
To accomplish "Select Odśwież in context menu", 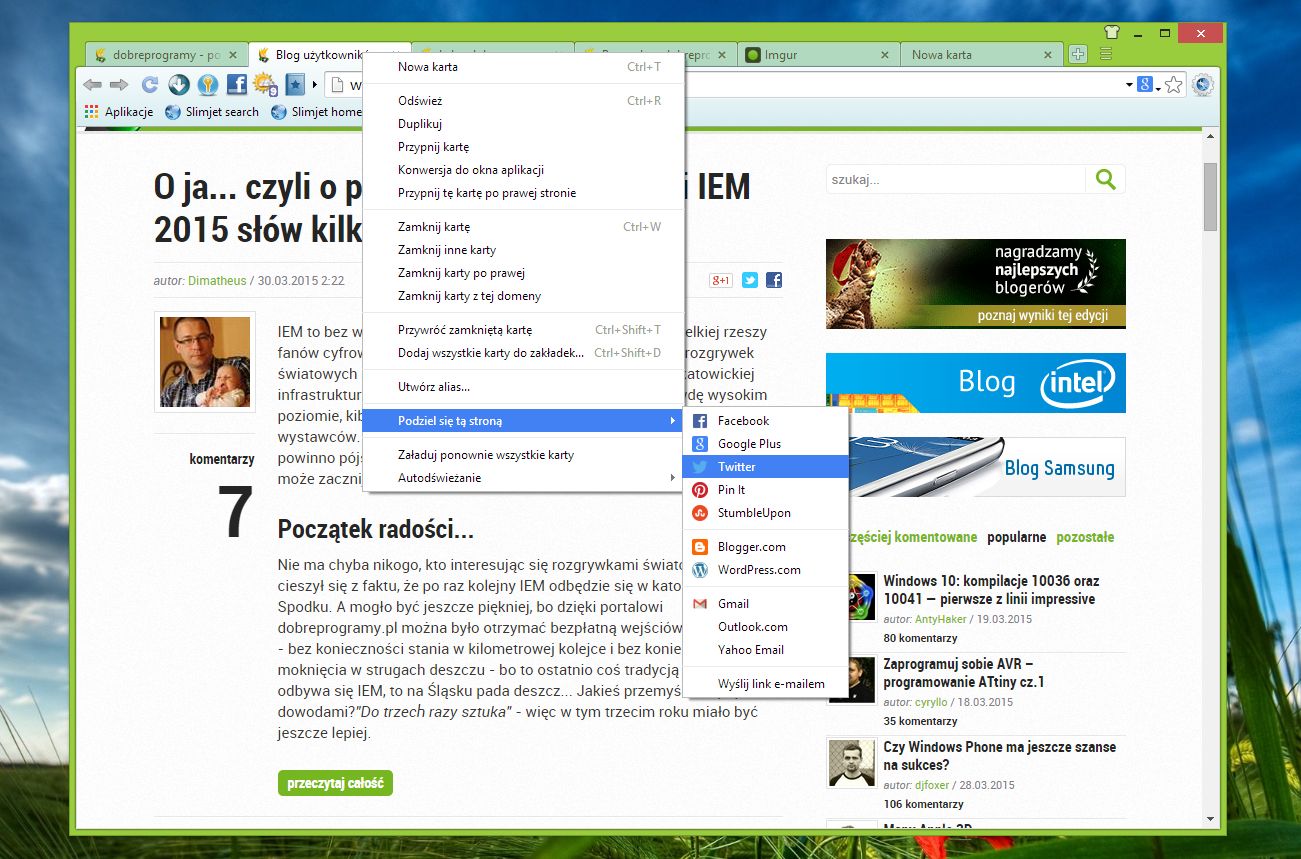I will coord(523,101).
